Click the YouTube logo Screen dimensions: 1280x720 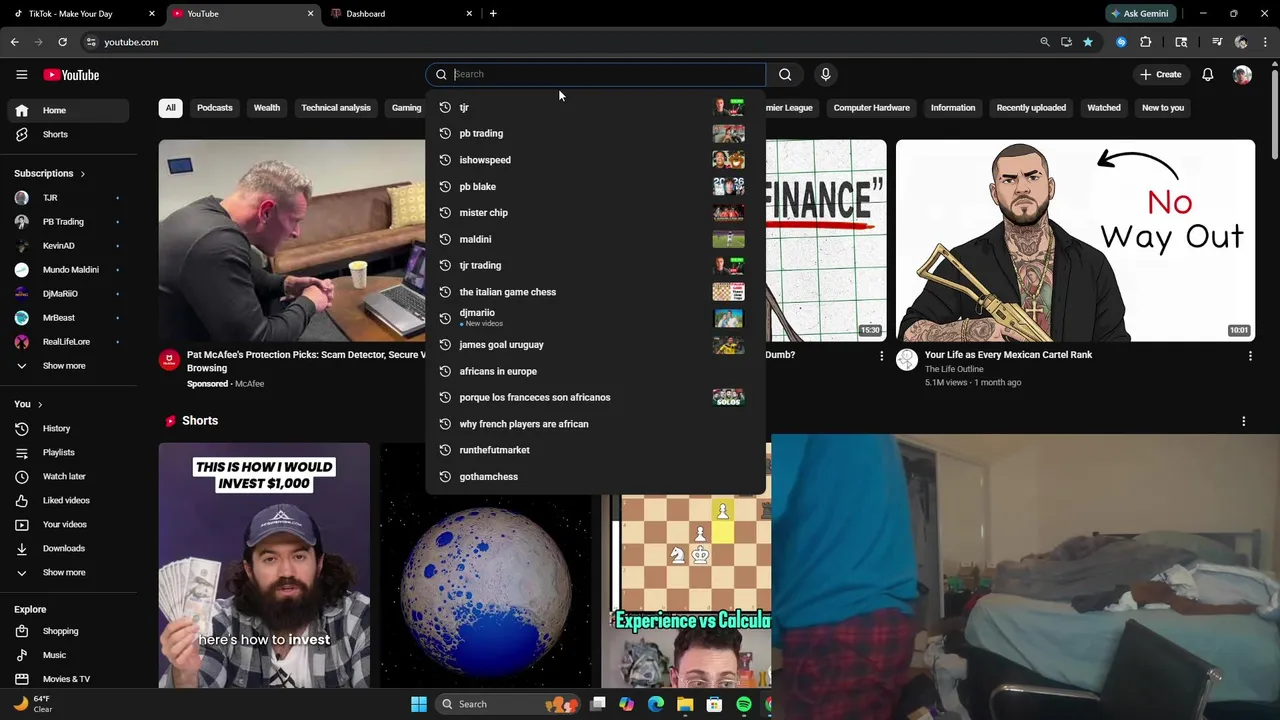[x=71, y=75]
